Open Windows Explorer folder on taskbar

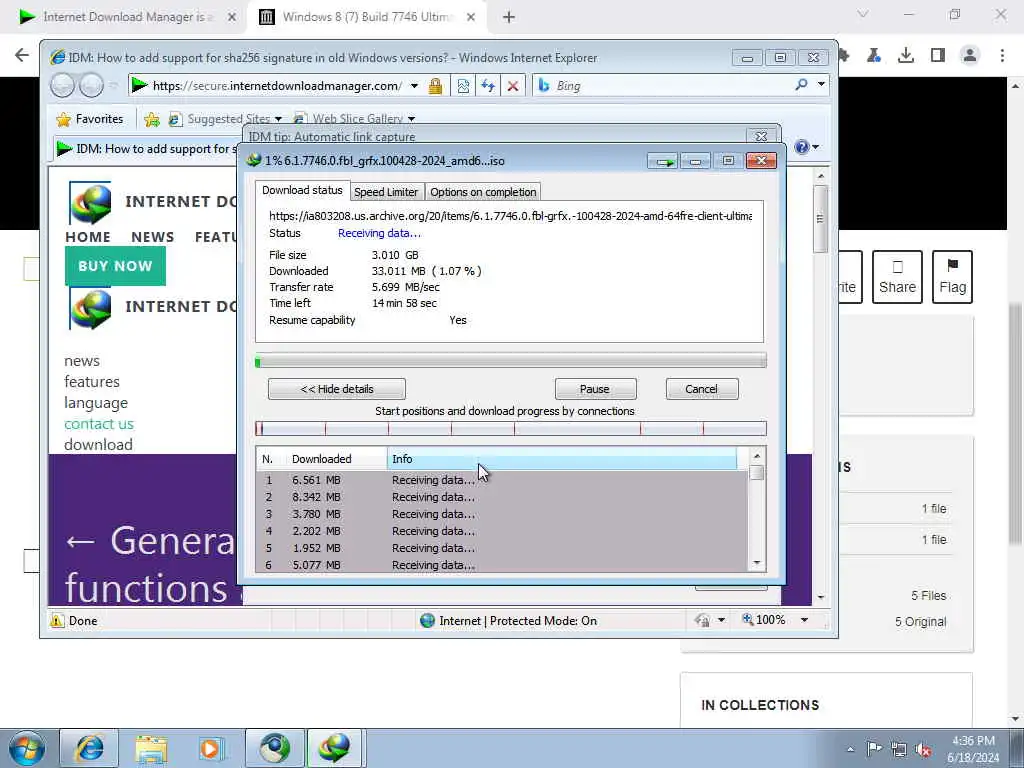click(x=152, y=748)
